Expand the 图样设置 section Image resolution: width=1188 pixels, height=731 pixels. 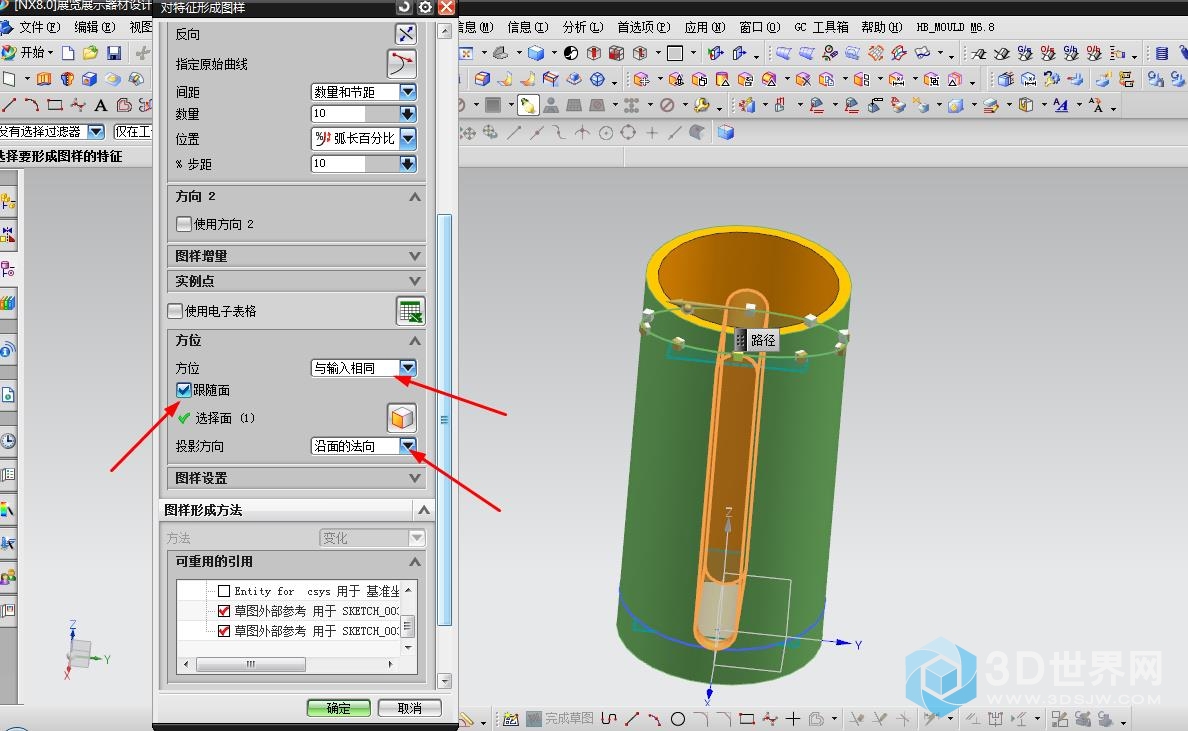(x=414, y=478)
